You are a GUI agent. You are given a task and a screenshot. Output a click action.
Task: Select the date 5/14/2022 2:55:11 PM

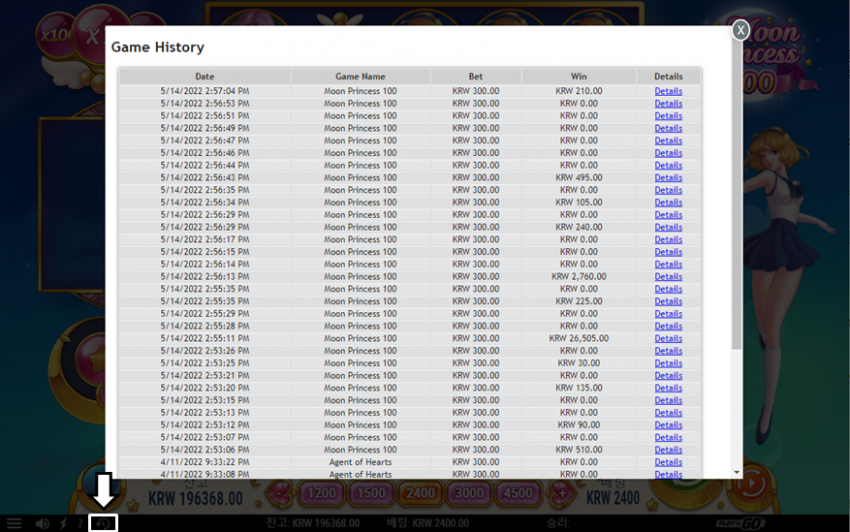(205, 338)
